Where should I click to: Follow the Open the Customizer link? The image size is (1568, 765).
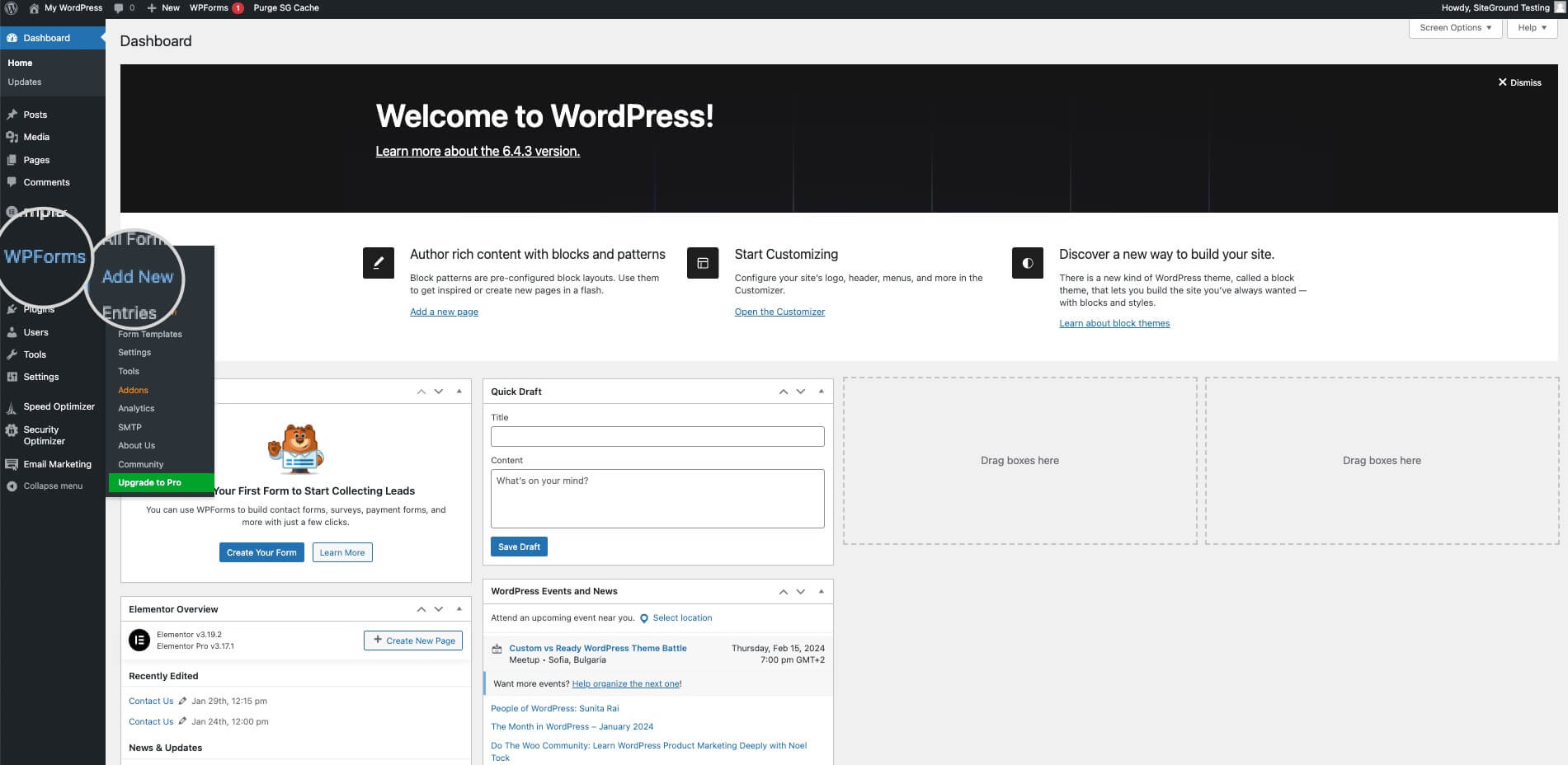[x=779, y=312]
